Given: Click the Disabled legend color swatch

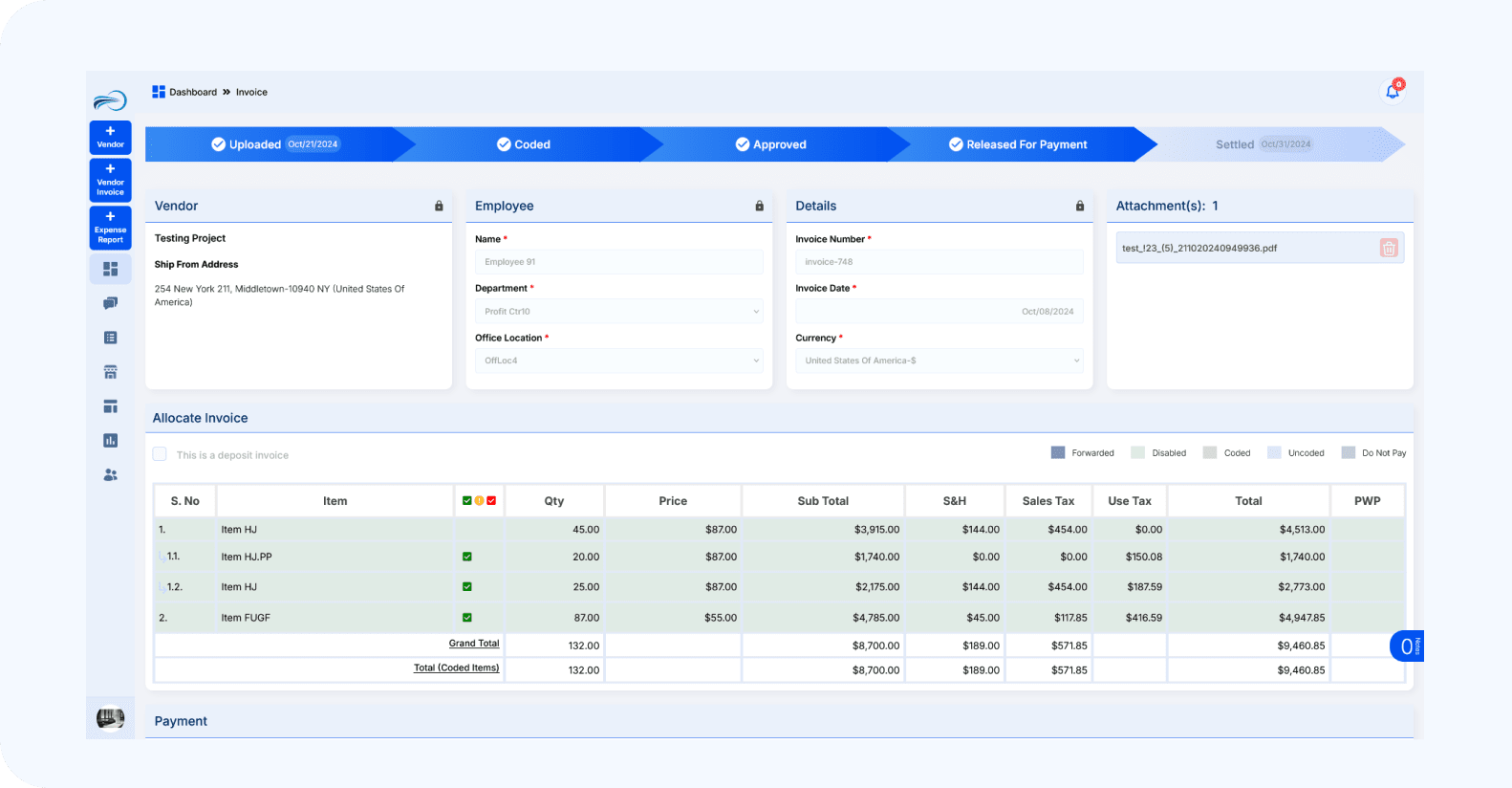Looking at the screenshot, I should click(1137, 452).
